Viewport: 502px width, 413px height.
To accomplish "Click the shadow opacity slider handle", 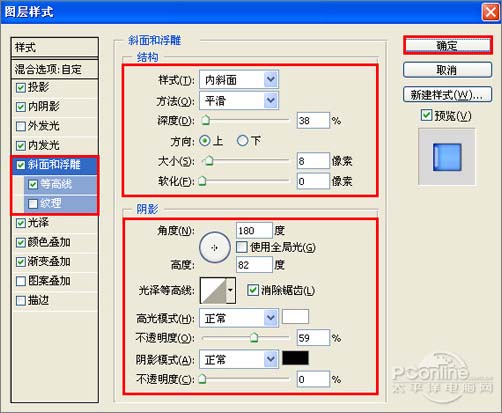I will (x=202, y=379).
